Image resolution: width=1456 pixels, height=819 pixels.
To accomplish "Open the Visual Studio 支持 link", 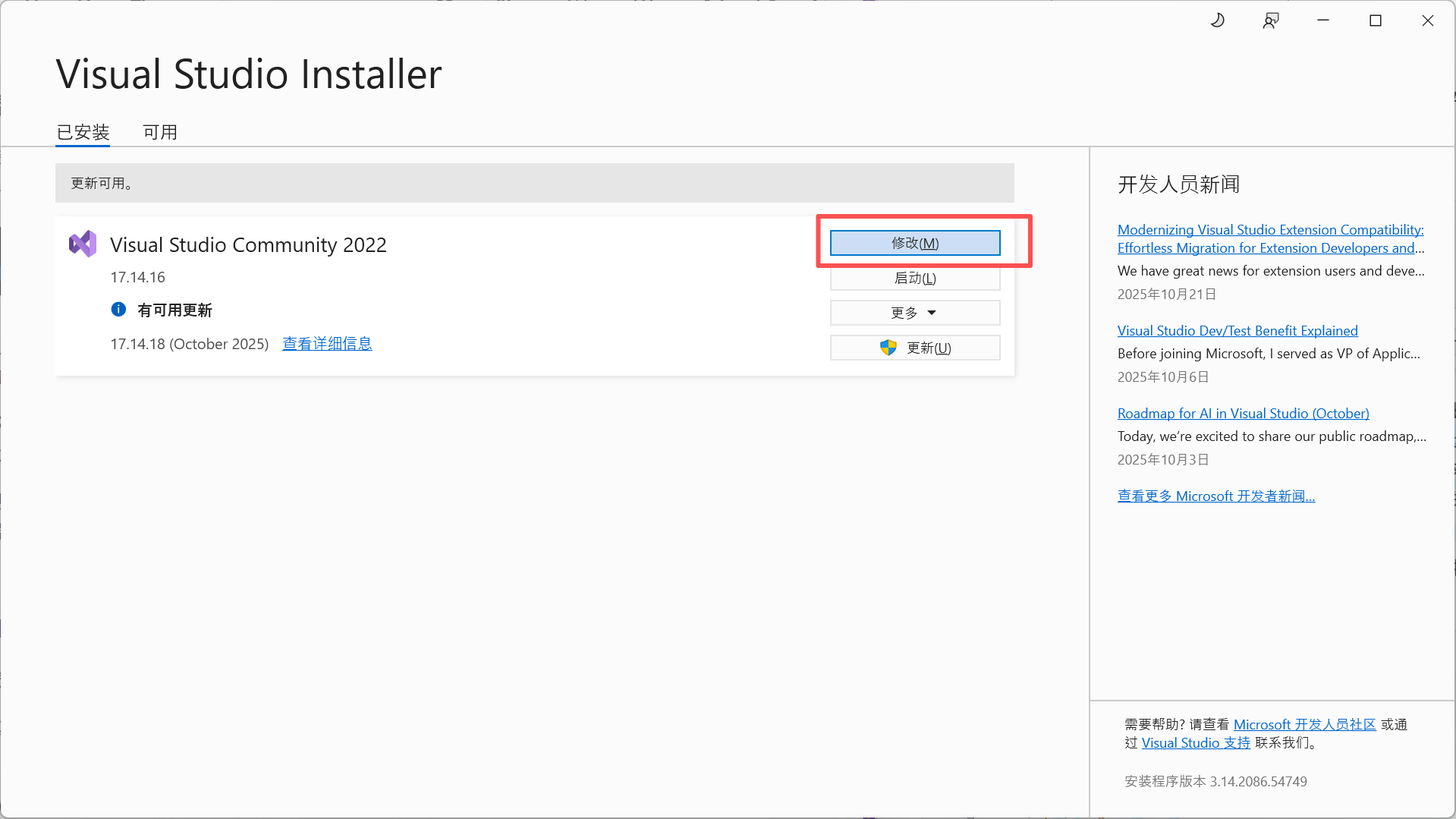I will pyautogui.click(x=1196, y=742).
